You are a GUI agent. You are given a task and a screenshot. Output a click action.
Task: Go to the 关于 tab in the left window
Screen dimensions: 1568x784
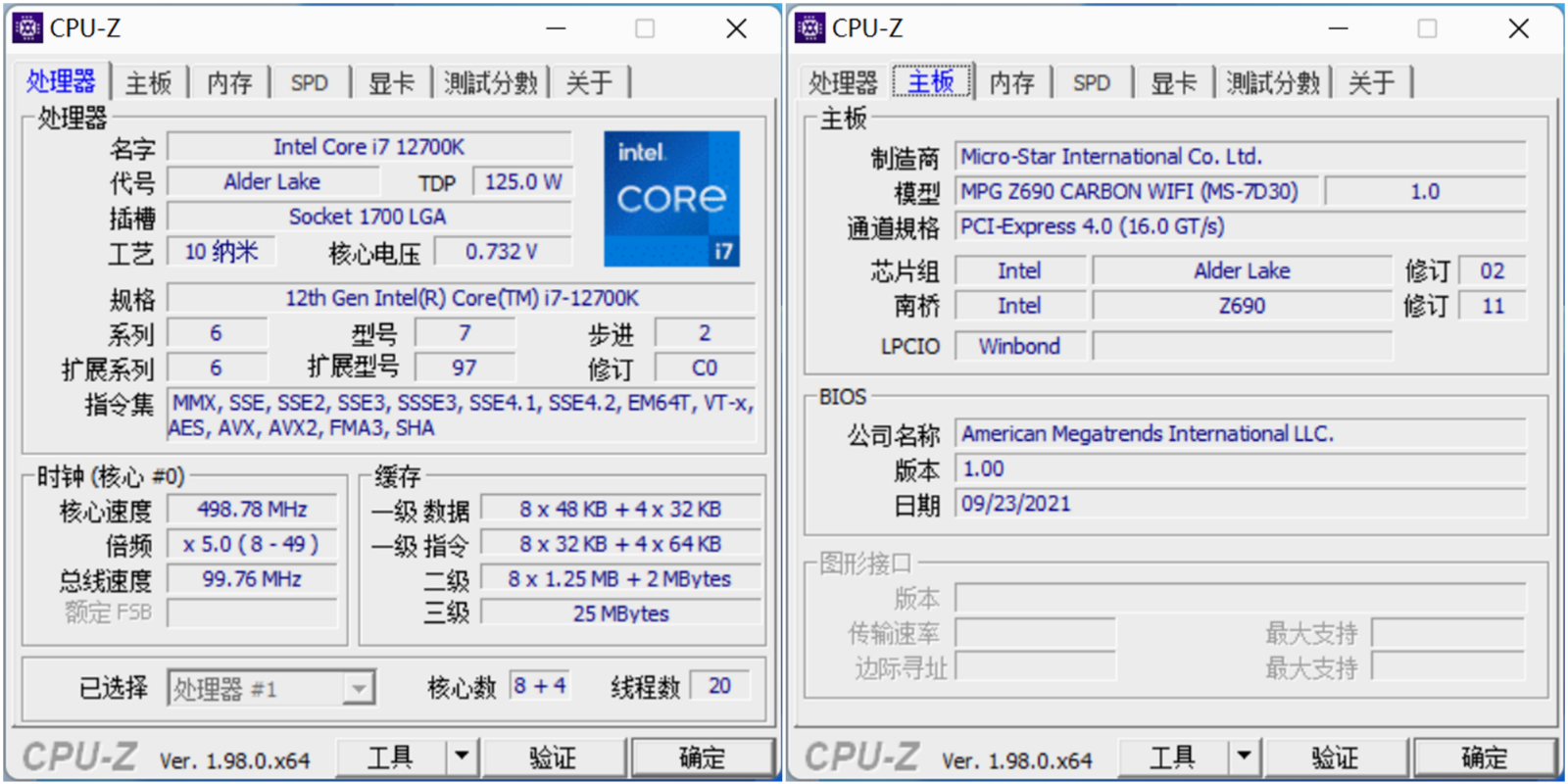click(589, 83)
